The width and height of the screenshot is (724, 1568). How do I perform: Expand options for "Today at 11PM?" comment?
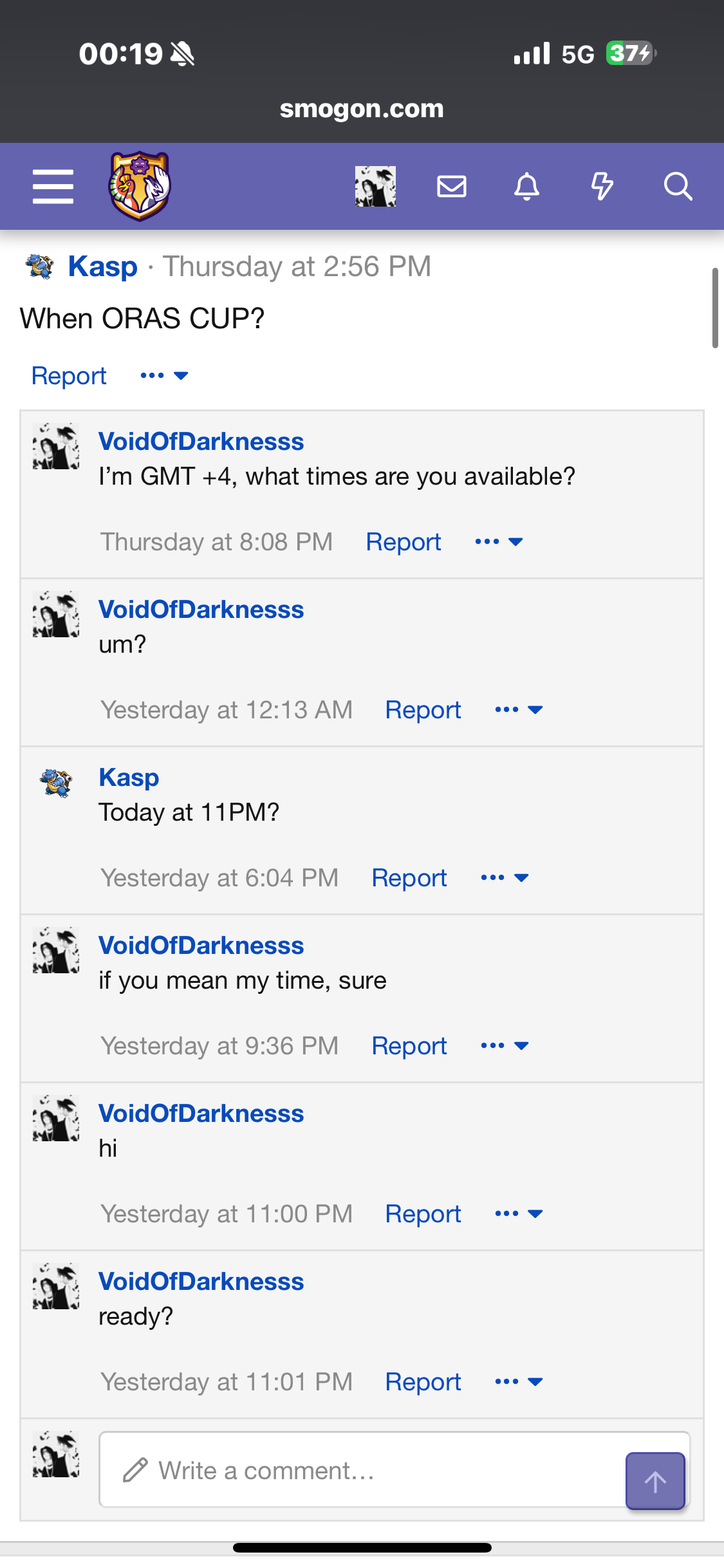tap(505, 878)
